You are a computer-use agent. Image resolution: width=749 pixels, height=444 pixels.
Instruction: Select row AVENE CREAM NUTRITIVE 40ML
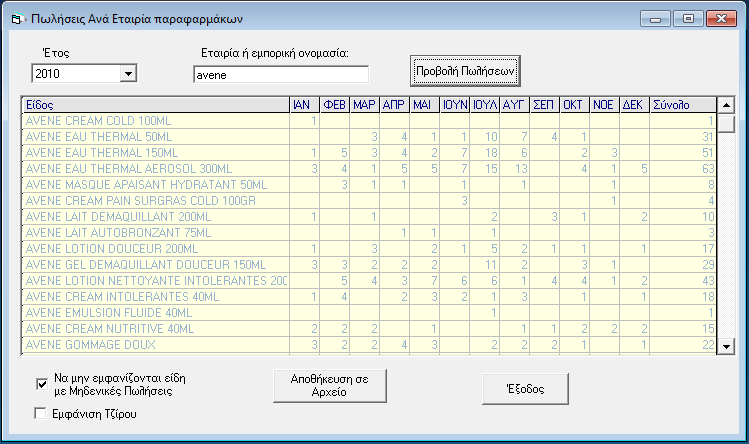369,329
